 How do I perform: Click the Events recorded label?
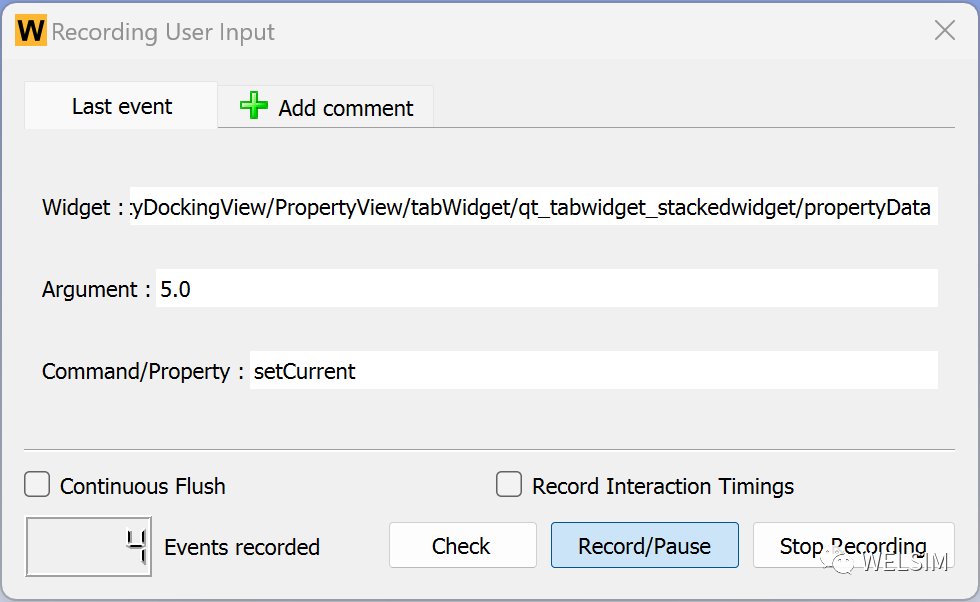tap(242, 547)
